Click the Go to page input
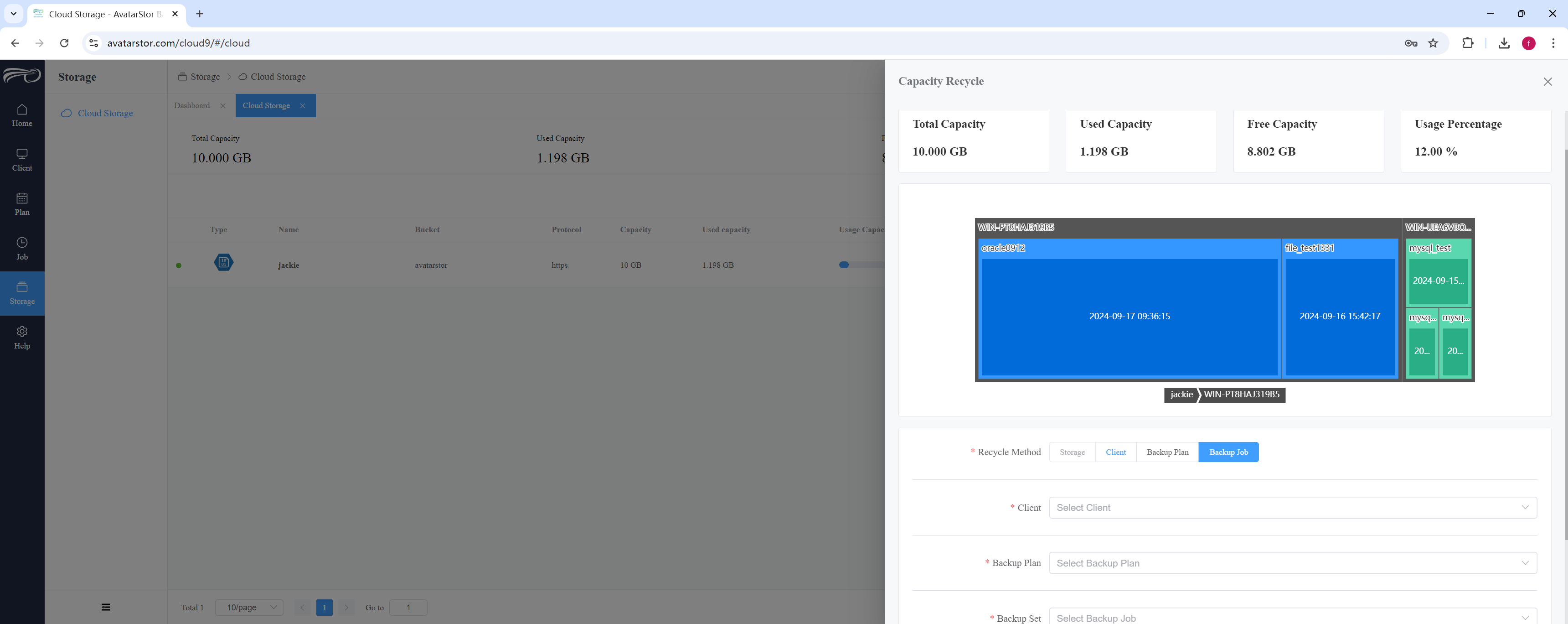The width and height of the screenshot is (1568, 624). (x=408, y=608)
